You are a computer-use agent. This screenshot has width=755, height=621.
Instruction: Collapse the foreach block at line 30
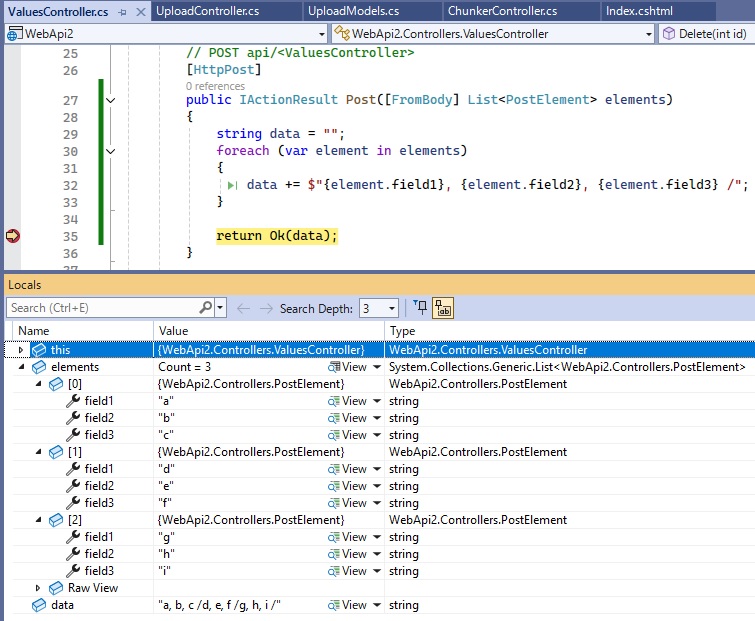[x=110, y=151]
